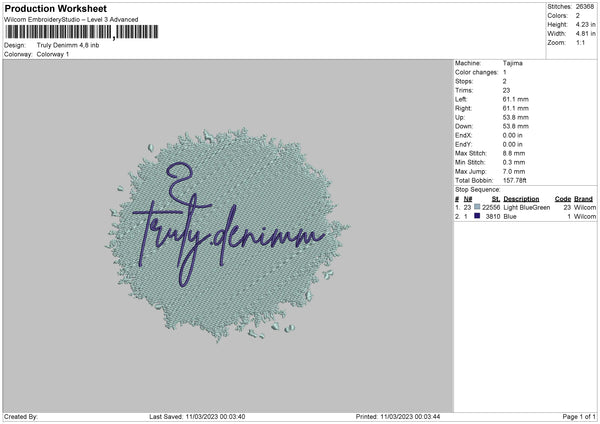Click the stitch count 3810 in row 2

point(493,216)
